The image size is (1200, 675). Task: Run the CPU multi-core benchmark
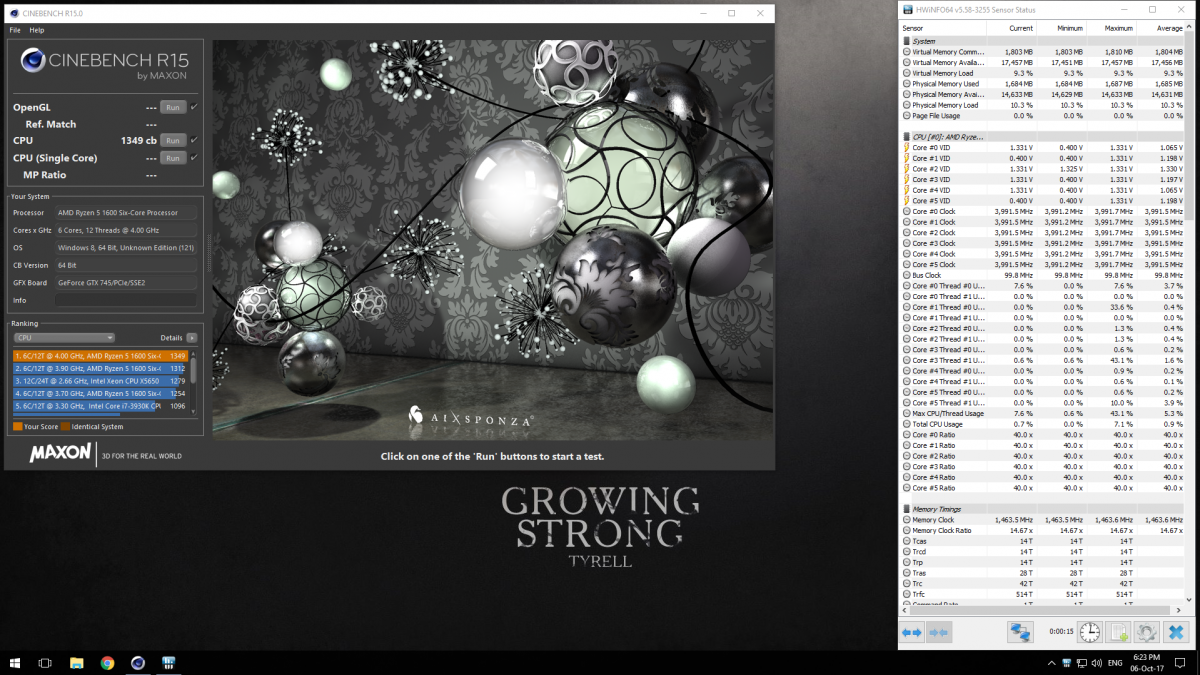[172, 141]
